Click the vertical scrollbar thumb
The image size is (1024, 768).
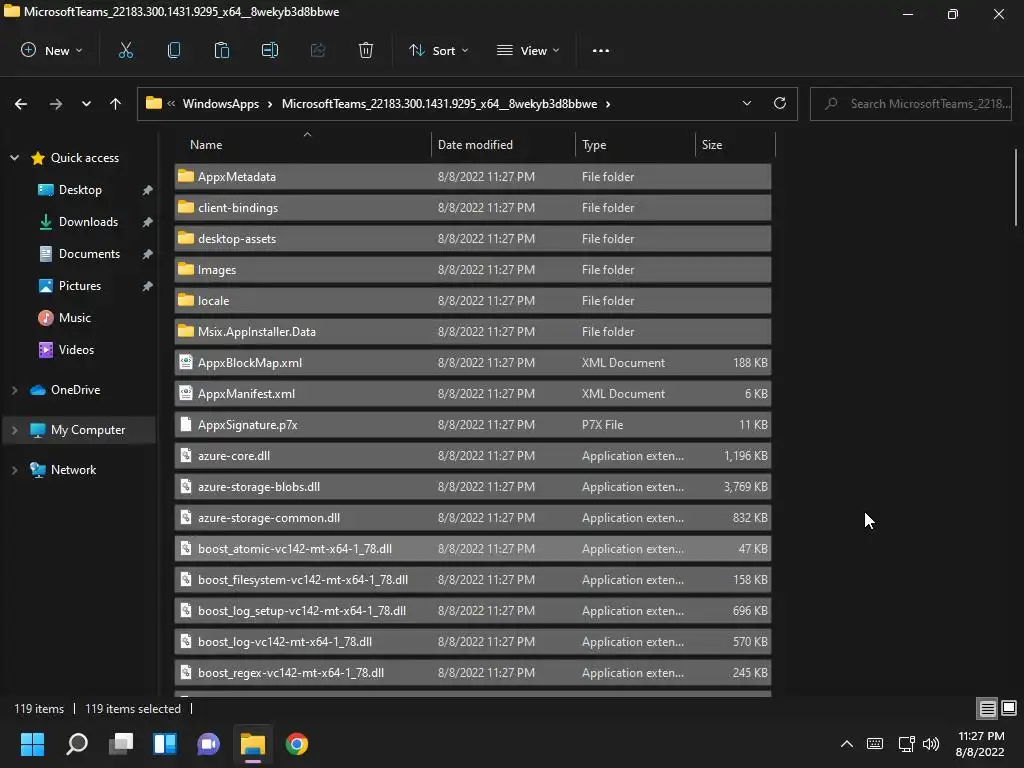point(1016,187)
